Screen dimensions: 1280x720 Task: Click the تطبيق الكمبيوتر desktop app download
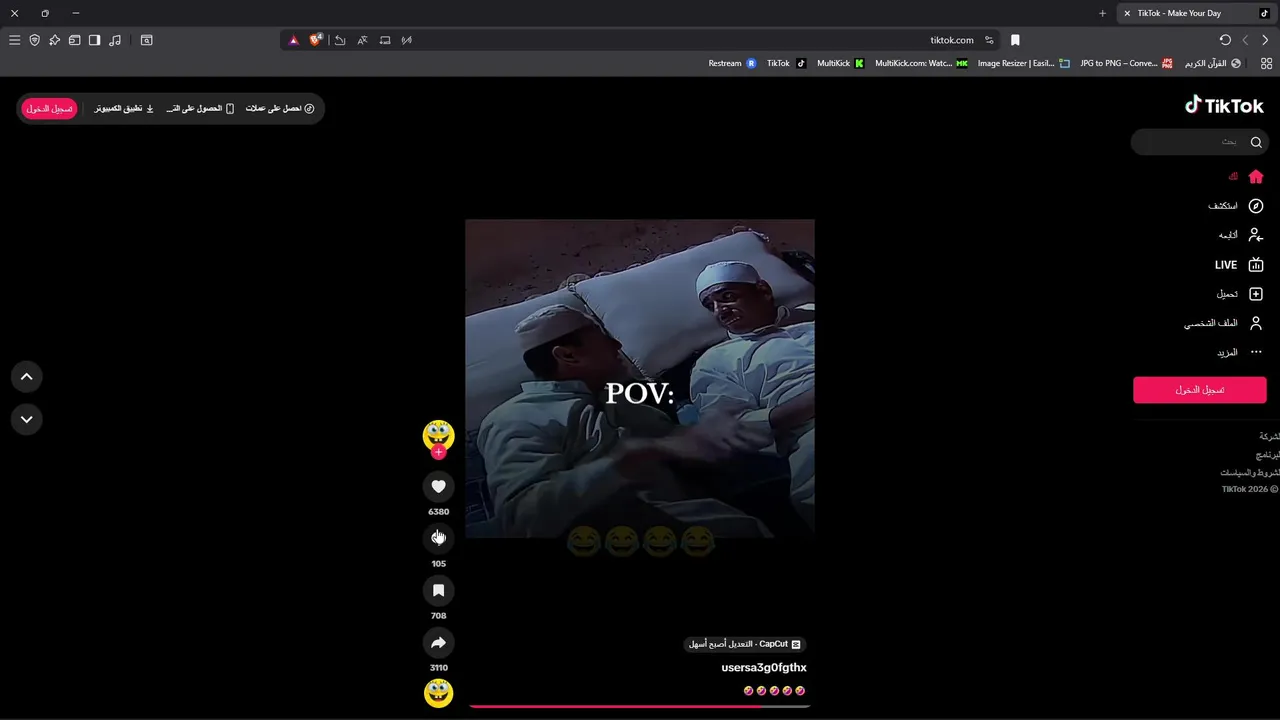124,108
